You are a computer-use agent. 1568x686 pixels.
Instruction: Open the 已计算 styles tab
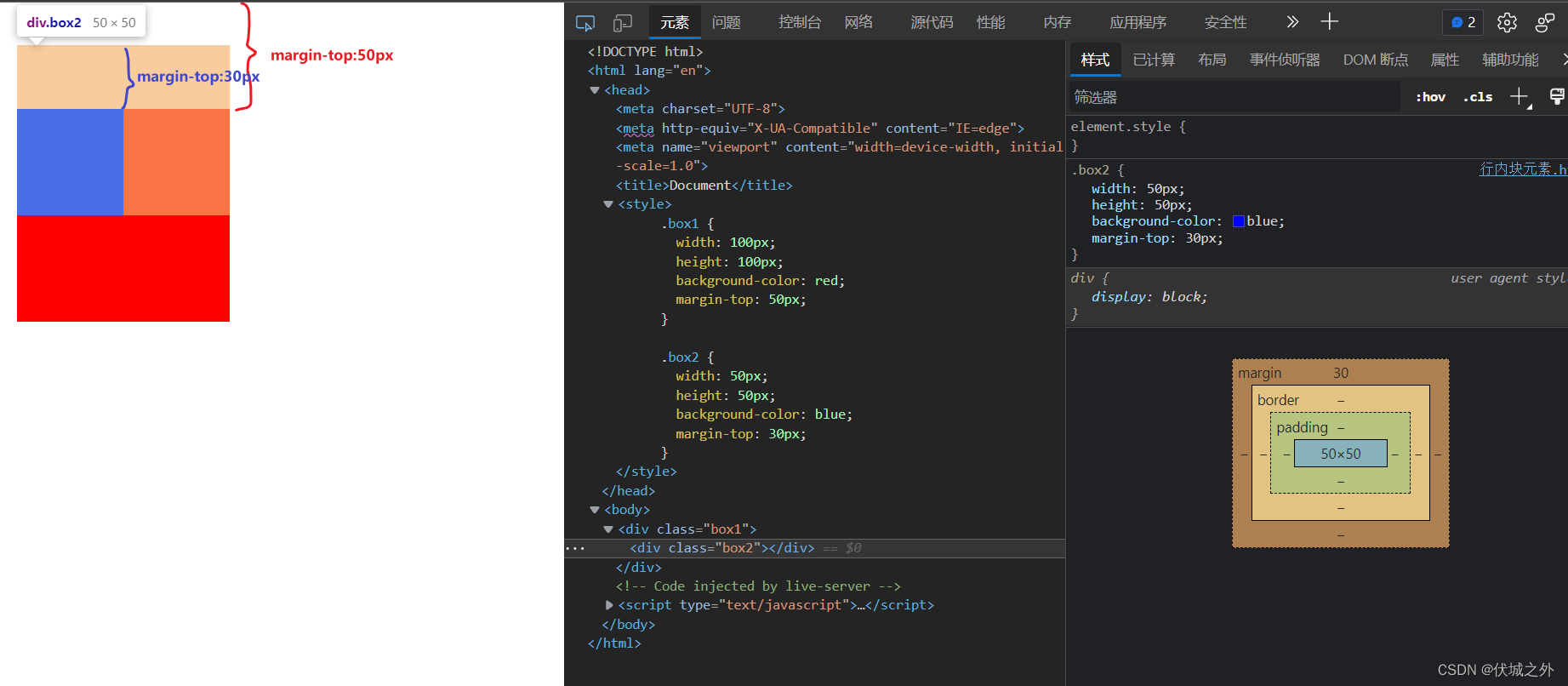click(x=1154, y=60)
